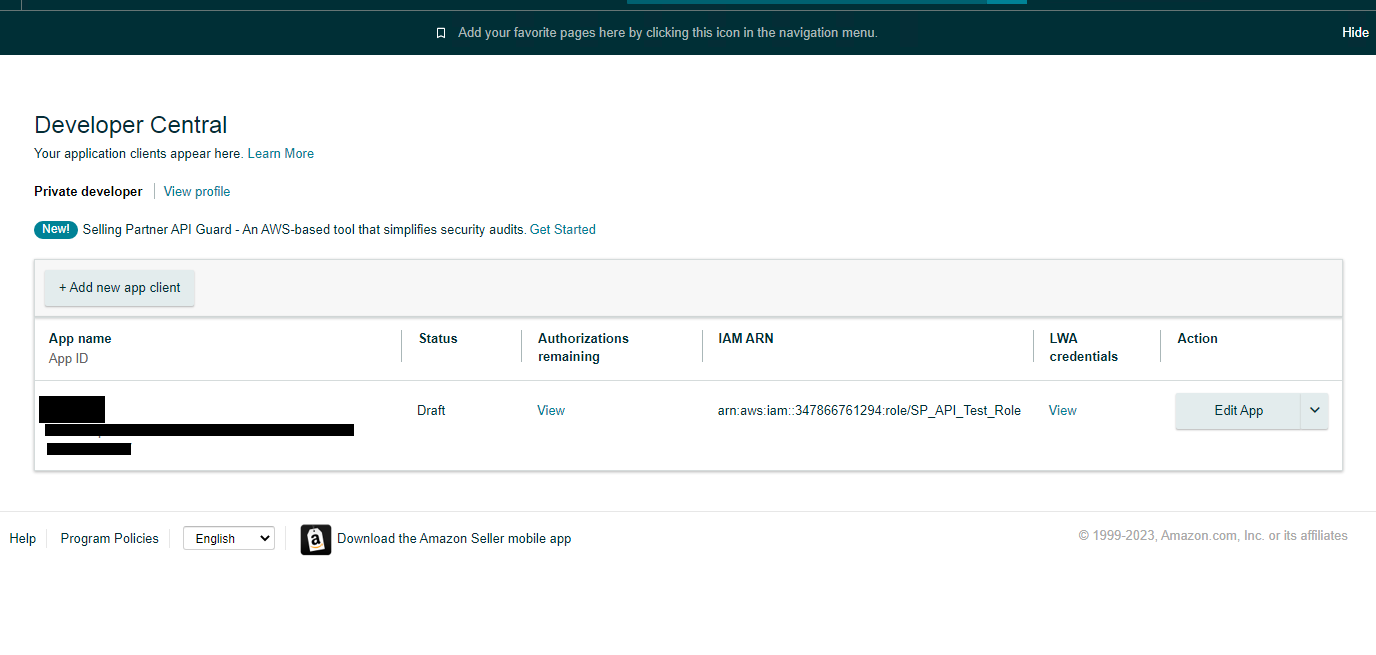Click the IAM ARN role value text
This screenshot has height=655, width=1376.
pyautogui.click(x=869, y=411)
